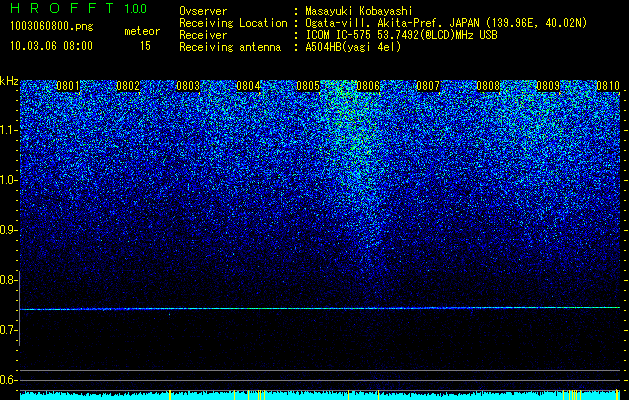Click the 0807 time marker
629x400 pixels.
(428, 86)
